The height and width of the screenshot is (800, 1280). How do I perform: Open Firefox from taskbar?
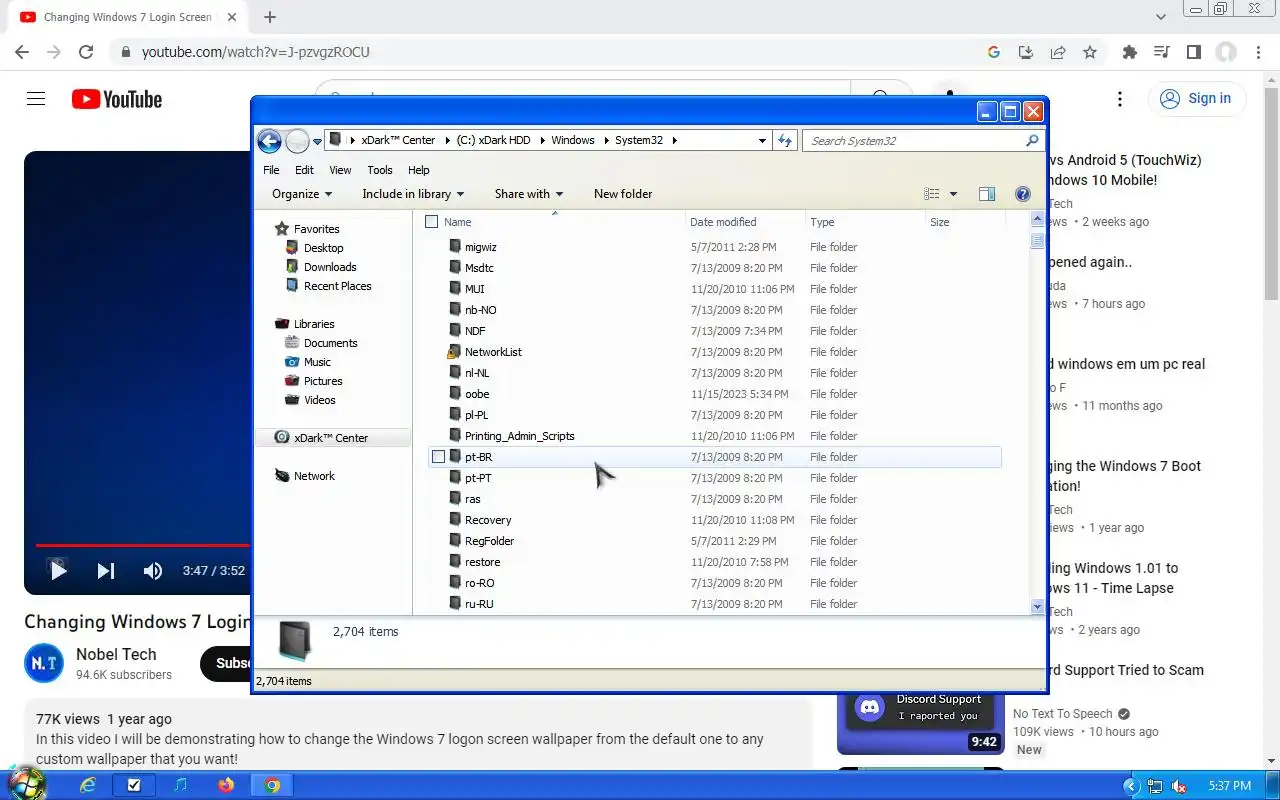226,785
